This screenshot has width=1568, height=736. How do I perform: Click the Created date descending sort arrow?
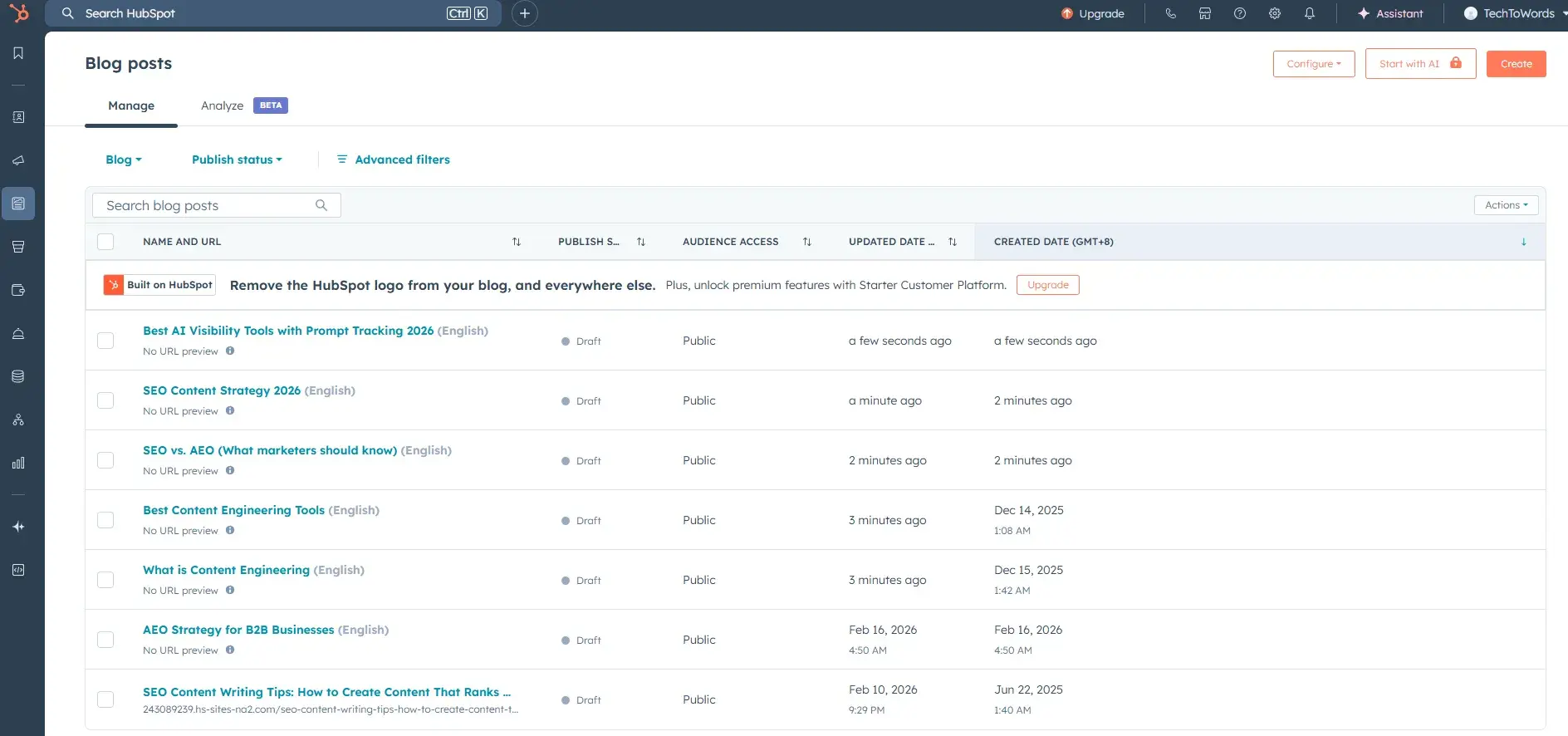[x=1523, y=242]
